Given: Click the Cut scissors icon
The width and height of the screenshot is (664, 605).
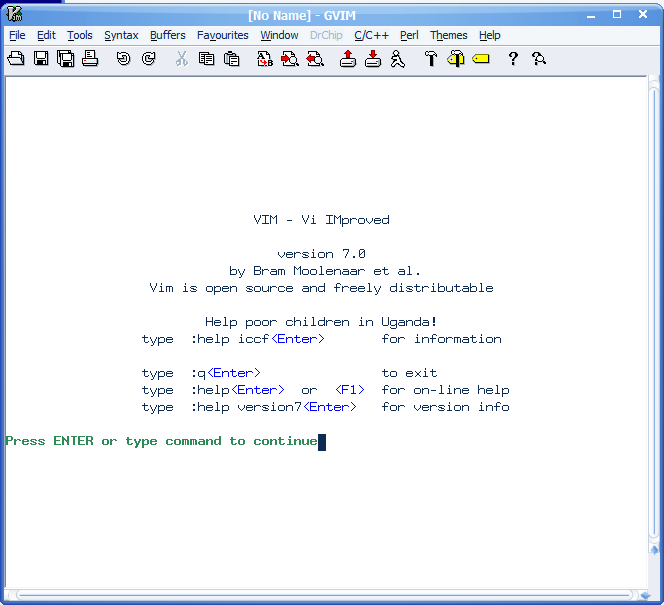Looking at the screenshot, I should click(182, 58).
